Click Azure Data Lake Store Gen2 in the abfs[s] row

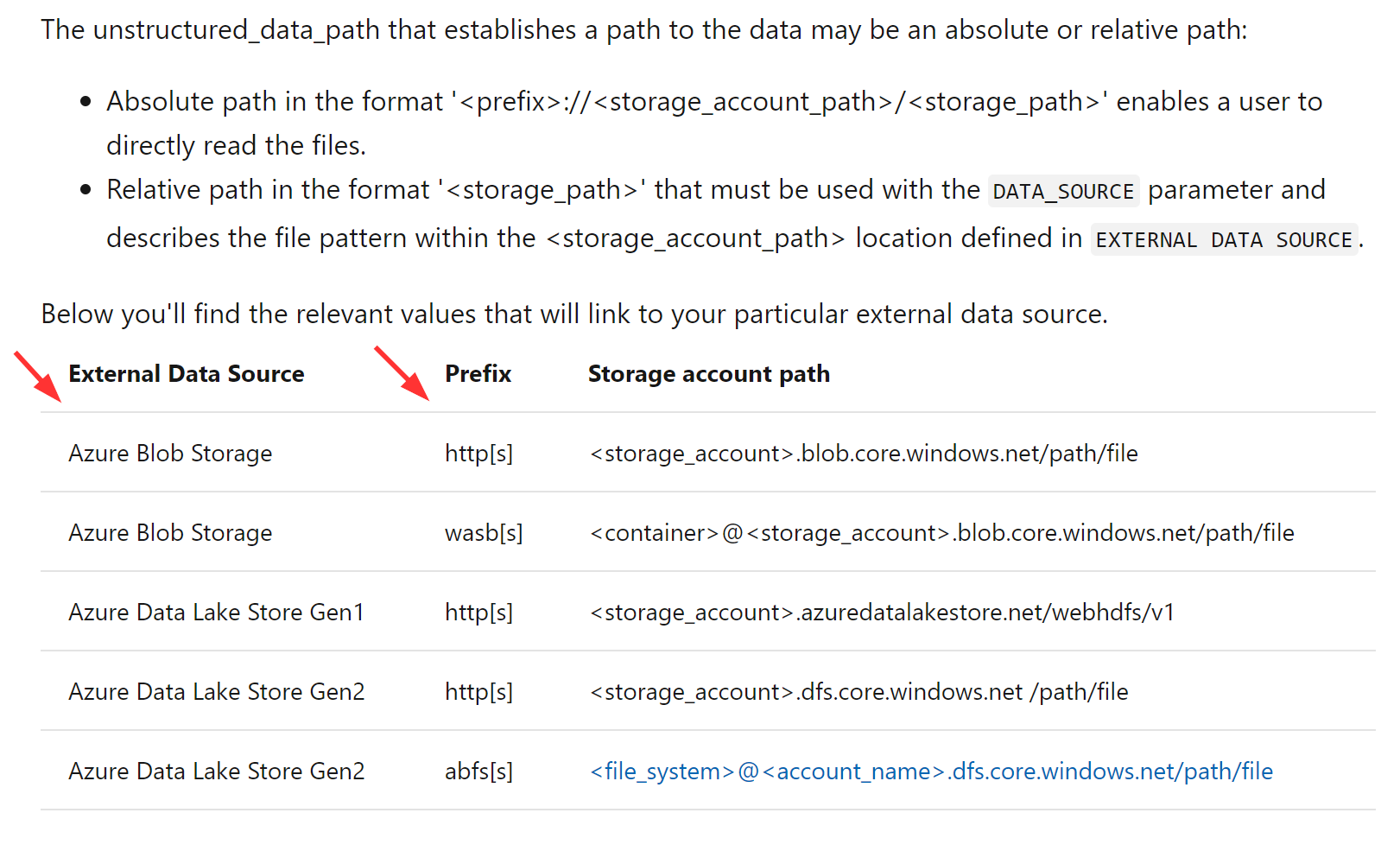click(216, 771)
